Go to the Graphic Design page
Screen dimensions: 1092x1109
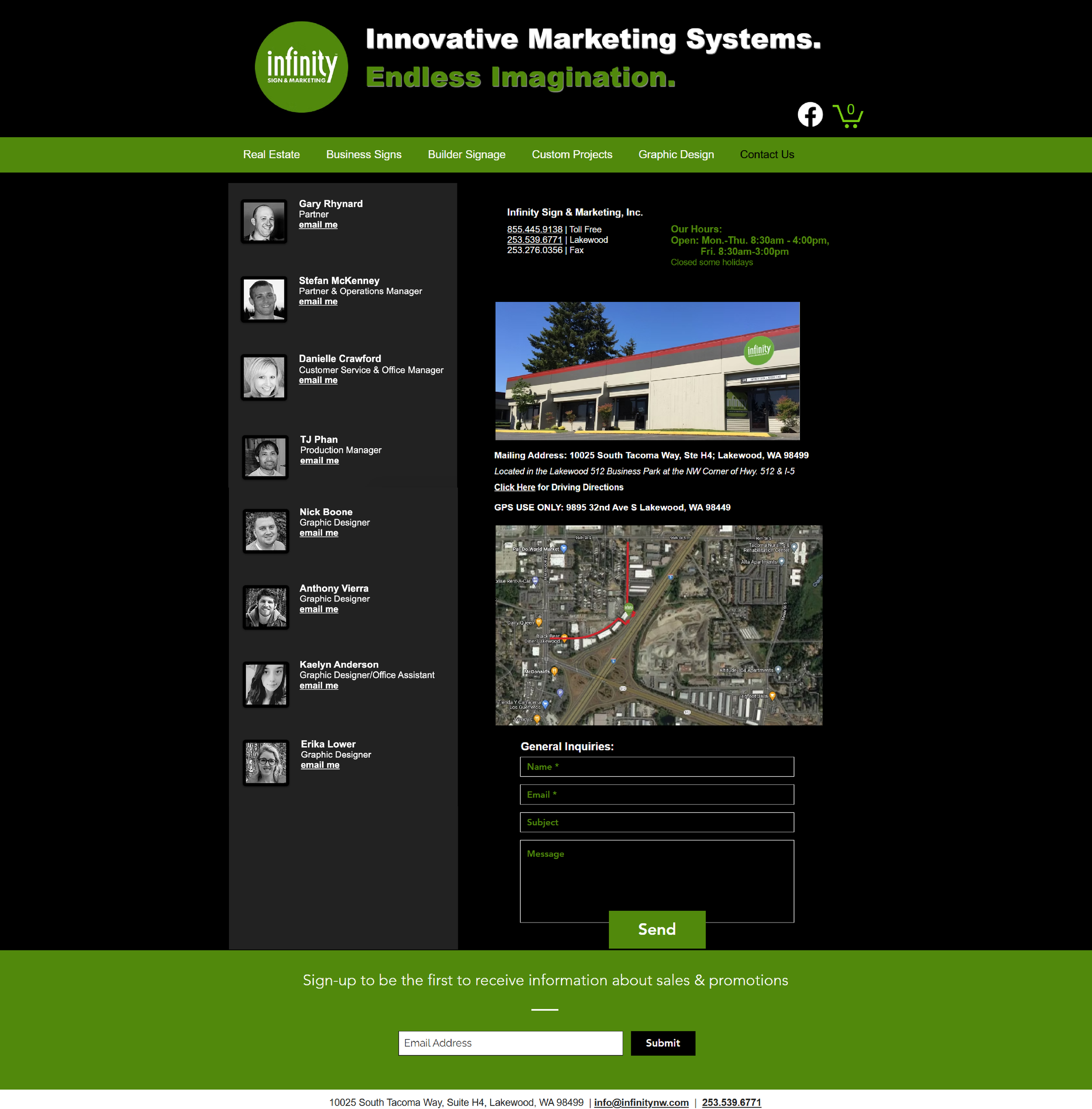[x=676, y=155]
